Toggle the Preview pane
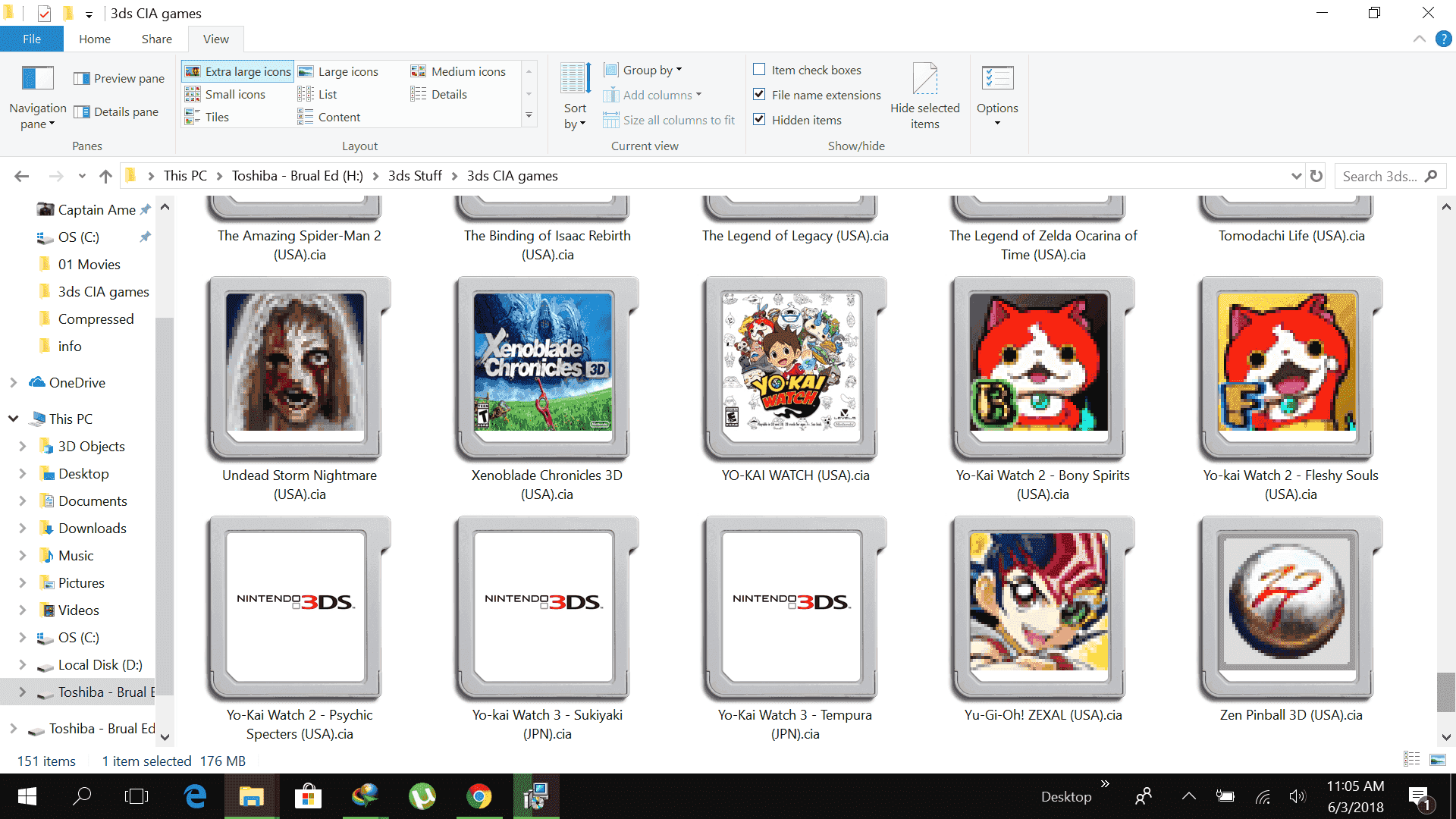The height and width of the screenshot is (819, 1456). [119, 78]
